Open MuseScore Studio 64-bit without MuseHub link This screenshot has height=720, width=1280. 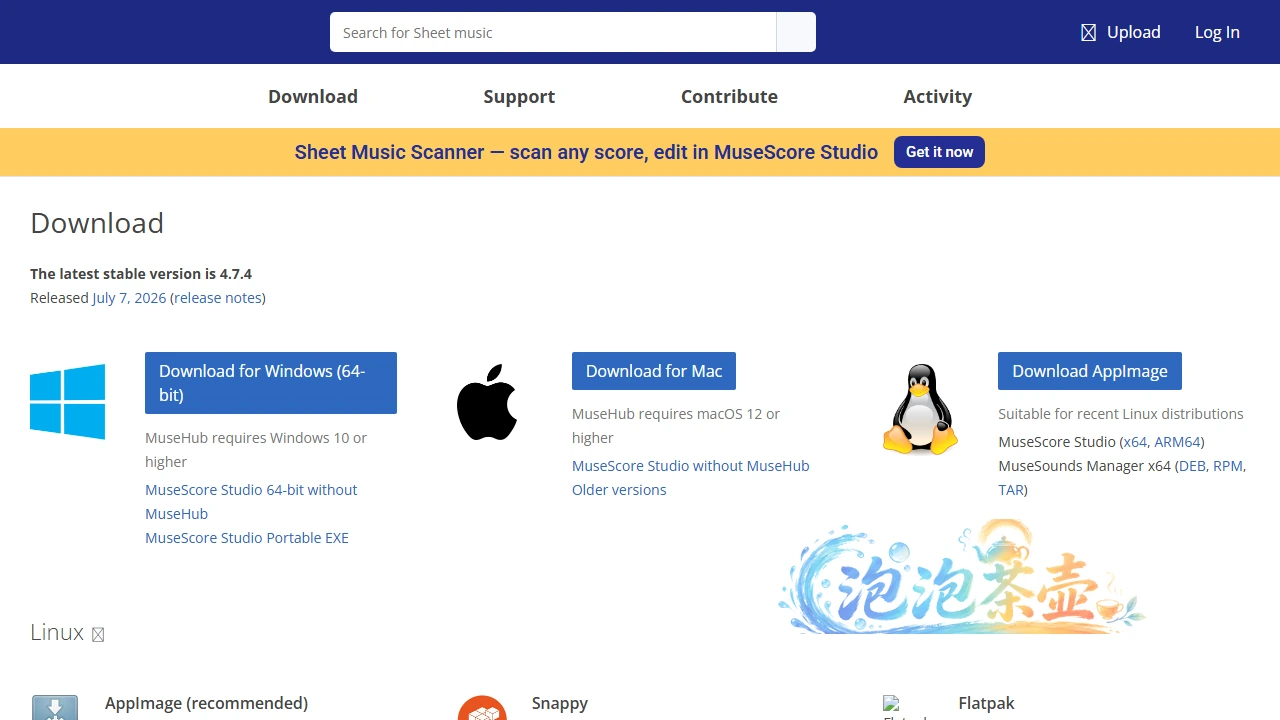click(251, 502)
